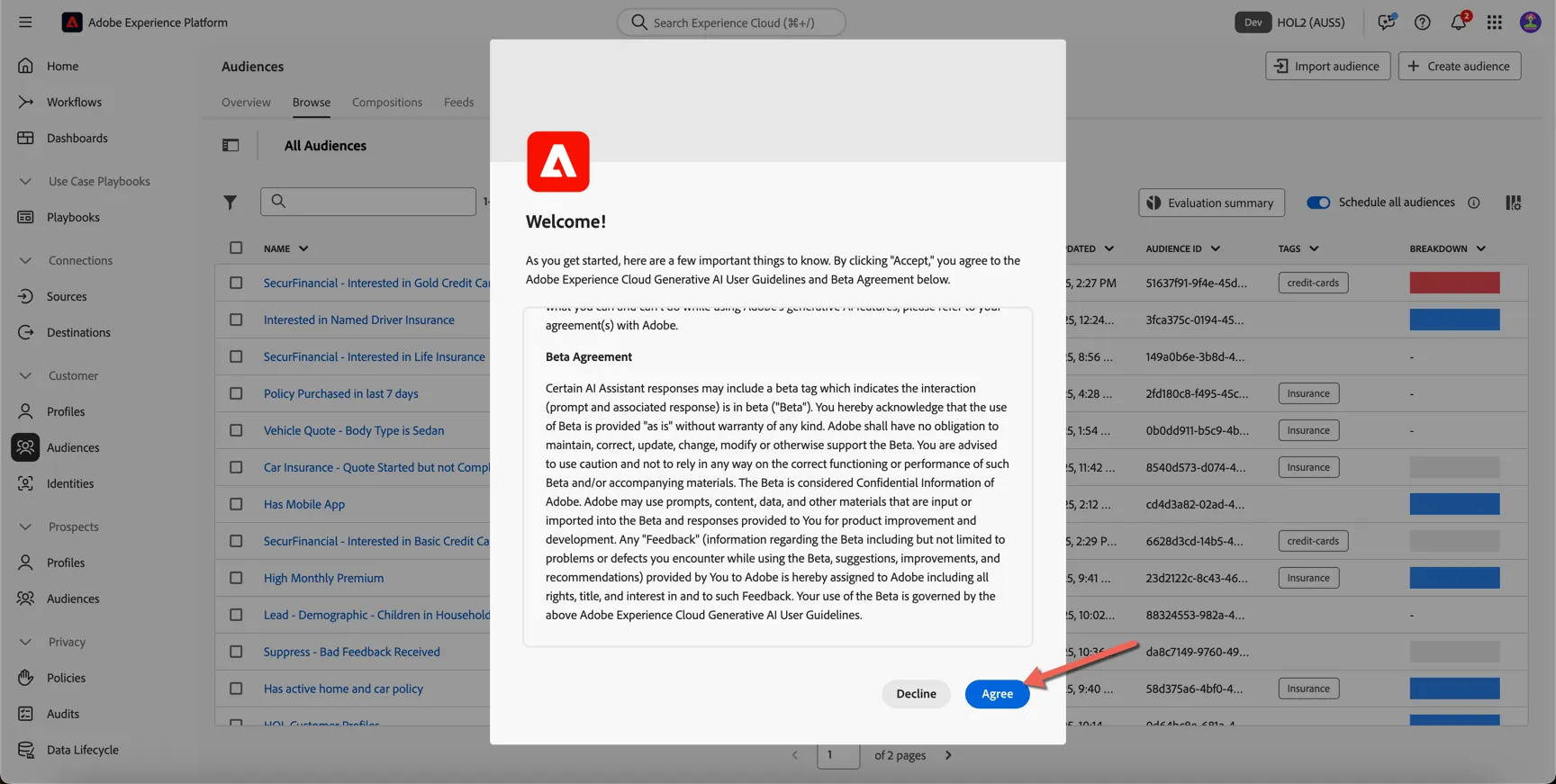This screenshot has height=784, width=1556.
Task: Open Suppress - Bad Feedback Received audience
Action: [352, 652]
